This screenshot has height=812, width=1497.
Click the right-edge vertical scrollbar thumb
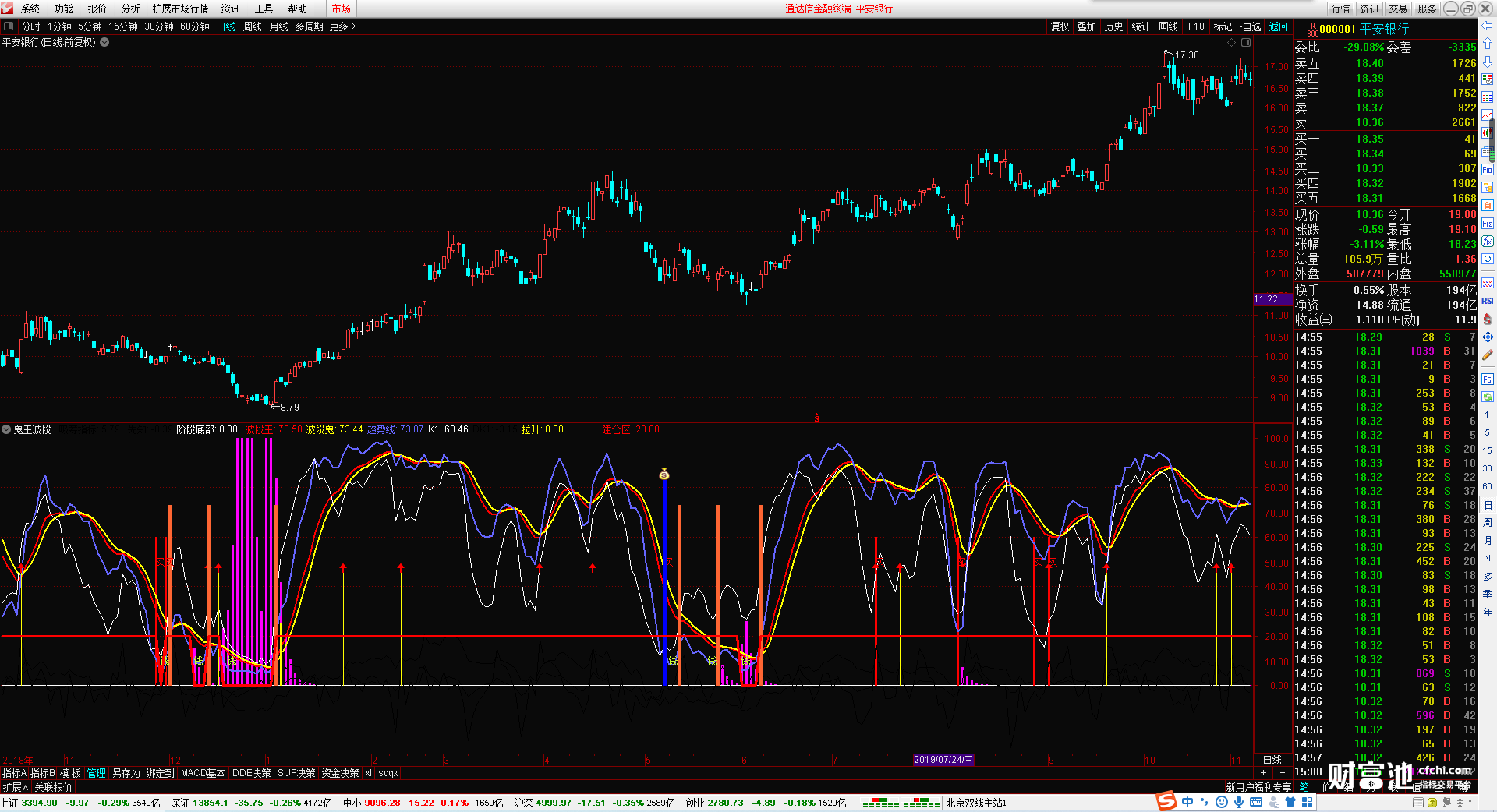(1492, 140)
